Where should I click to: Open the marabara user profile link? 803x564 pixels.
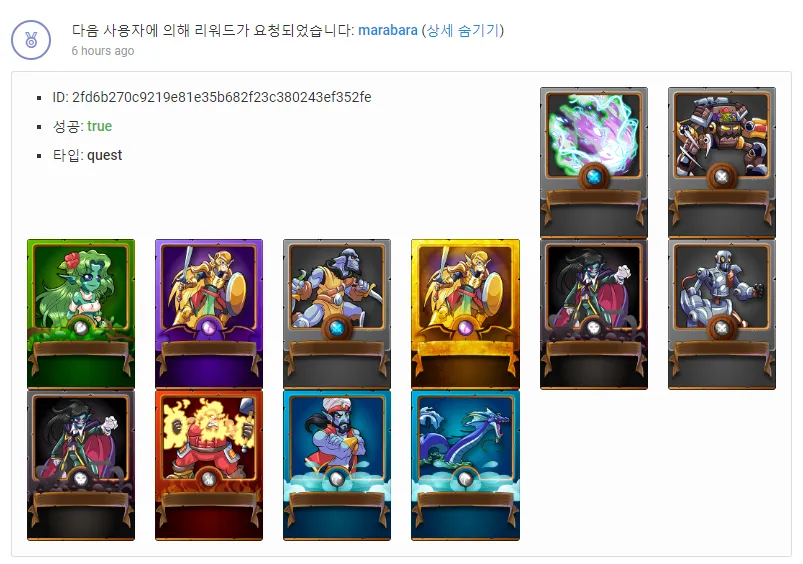(x=388, y=30)
